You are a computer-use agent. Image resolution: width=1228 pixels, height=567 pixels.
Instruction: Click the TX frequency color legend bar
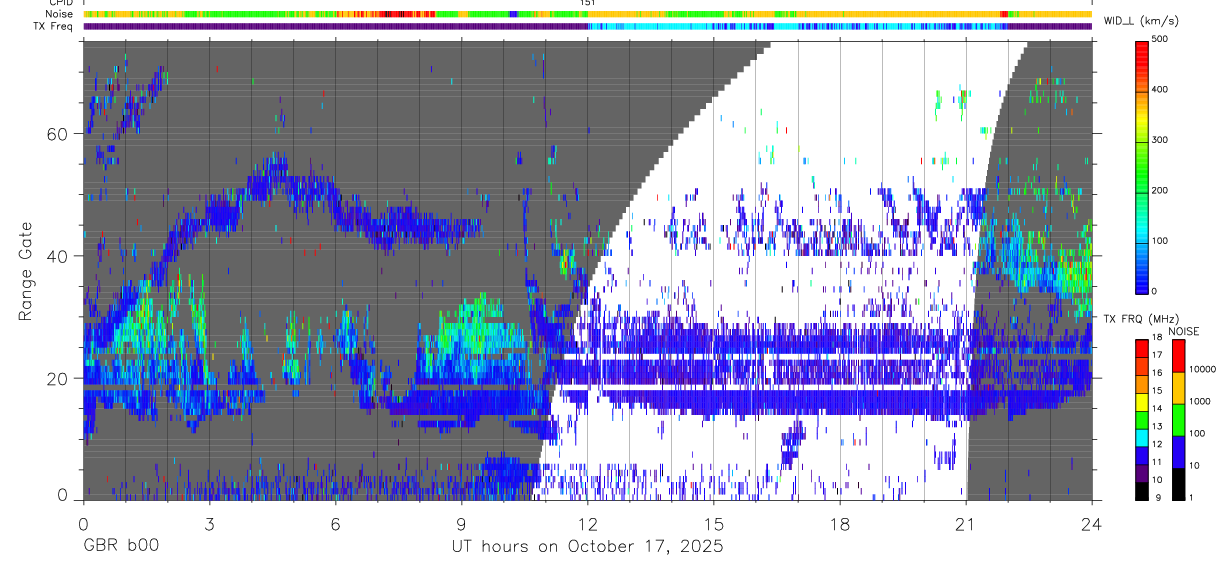(x=1142, y=420)
